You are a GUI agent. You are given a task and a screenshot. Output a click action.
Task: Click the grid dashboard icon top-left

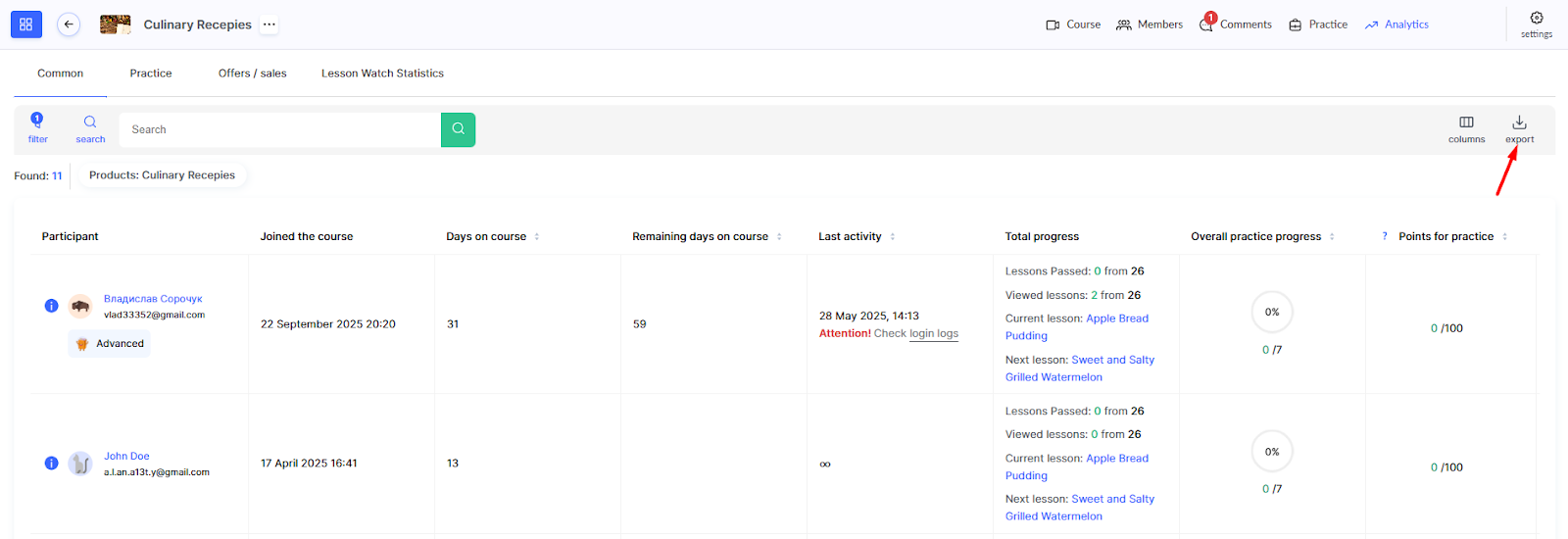26,24
